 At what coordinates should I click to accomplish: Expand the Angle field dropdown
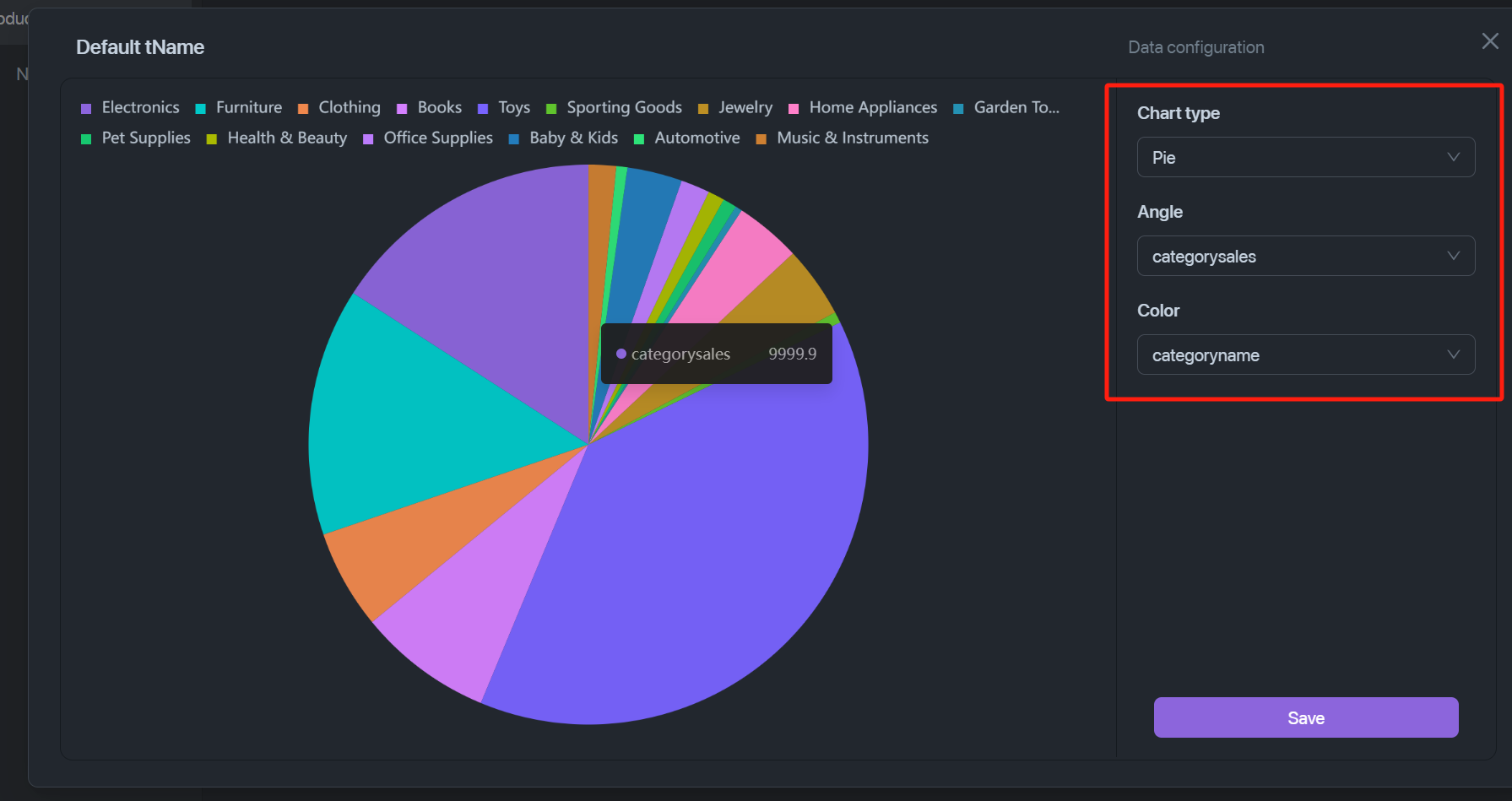[x=1305, y=257]
